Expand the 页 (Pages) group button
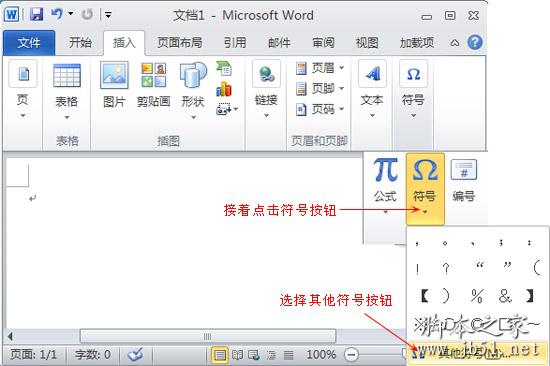 [22, 90]
